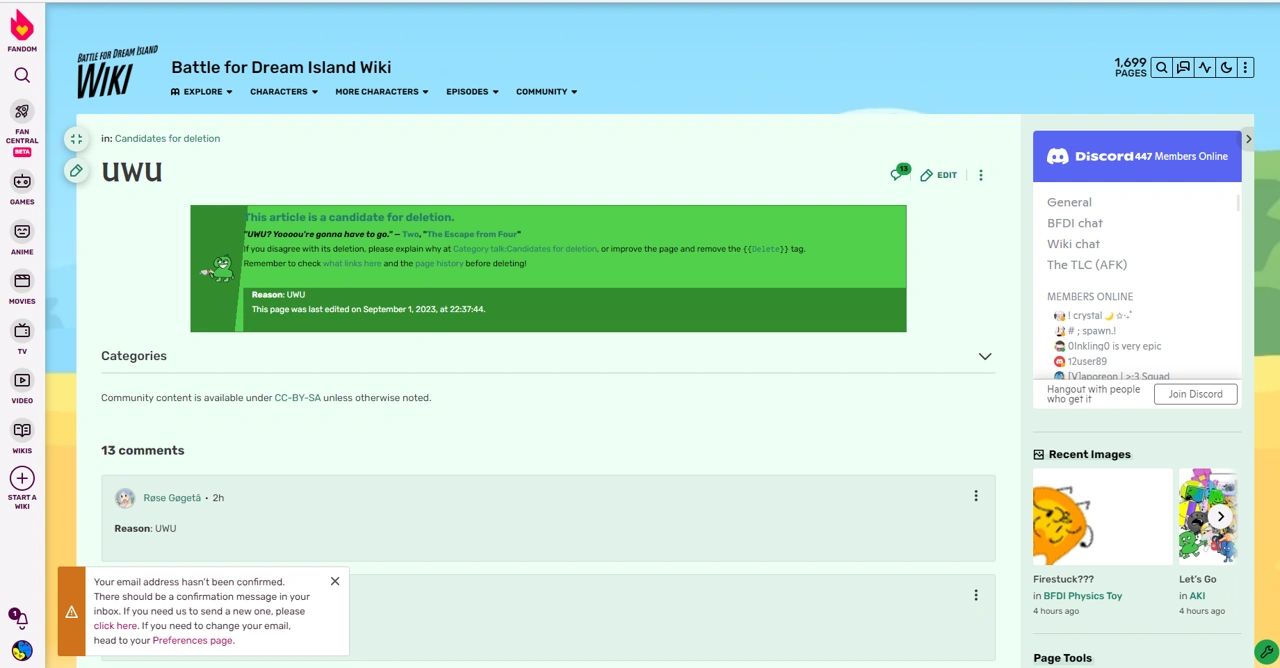The height and width of the screenshot is (668, 1280).
Task: Click Røse Gøgetå's comment avatar
Action: [x=125, y=498]
